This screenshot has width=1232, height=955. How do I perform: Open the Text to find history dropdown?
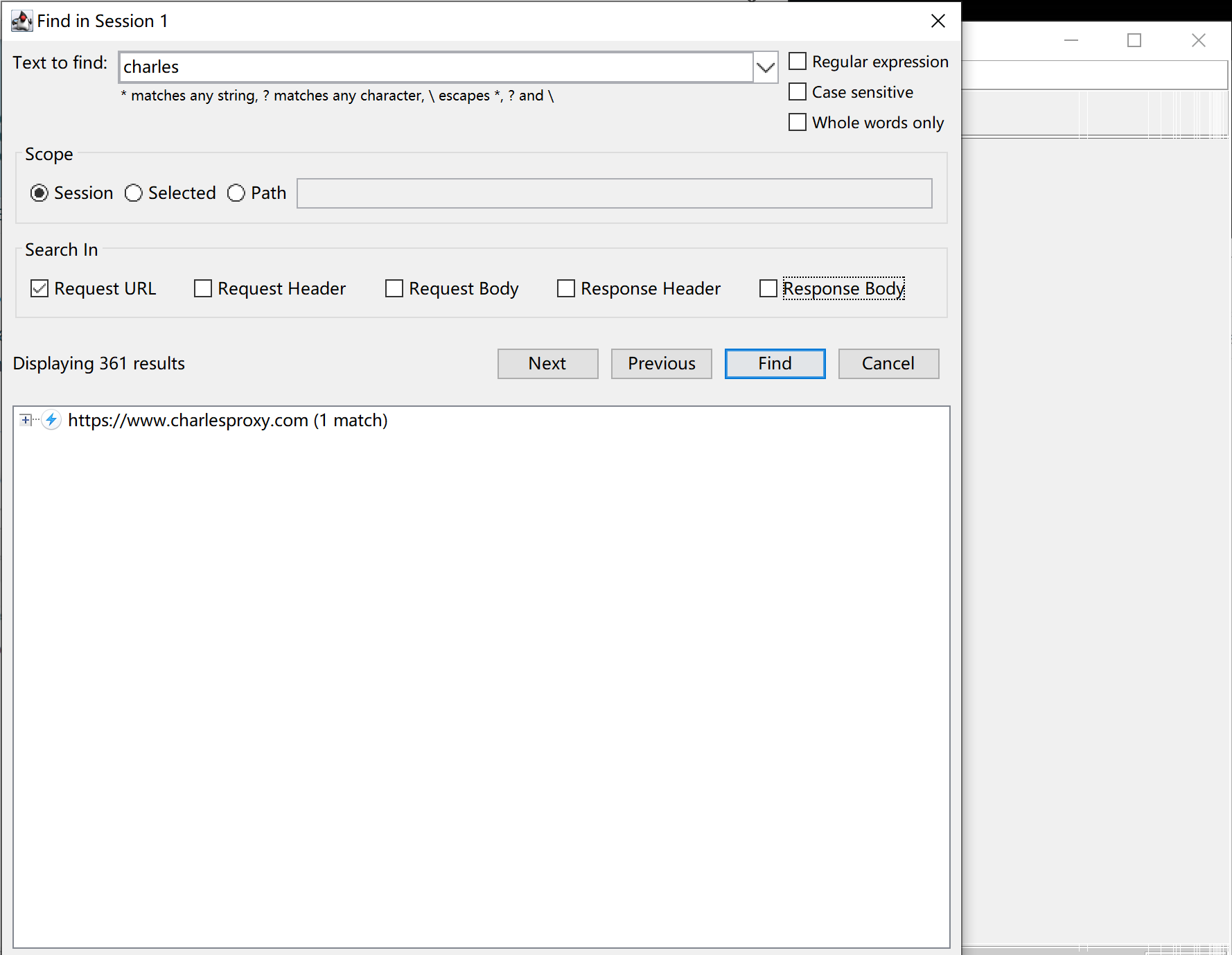tap(766, 67)
